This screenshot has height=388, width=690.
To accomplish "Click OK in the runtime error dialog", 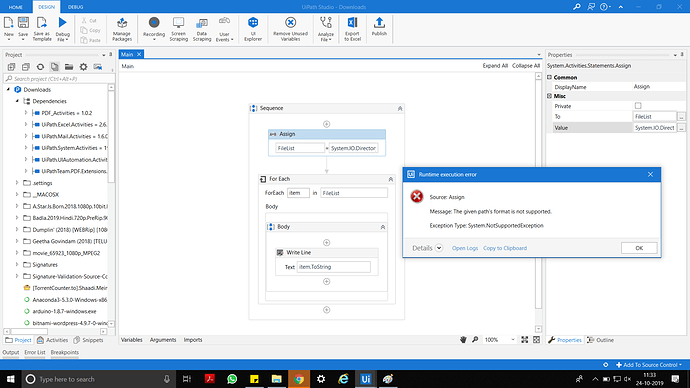I will (x=639, y=248).
